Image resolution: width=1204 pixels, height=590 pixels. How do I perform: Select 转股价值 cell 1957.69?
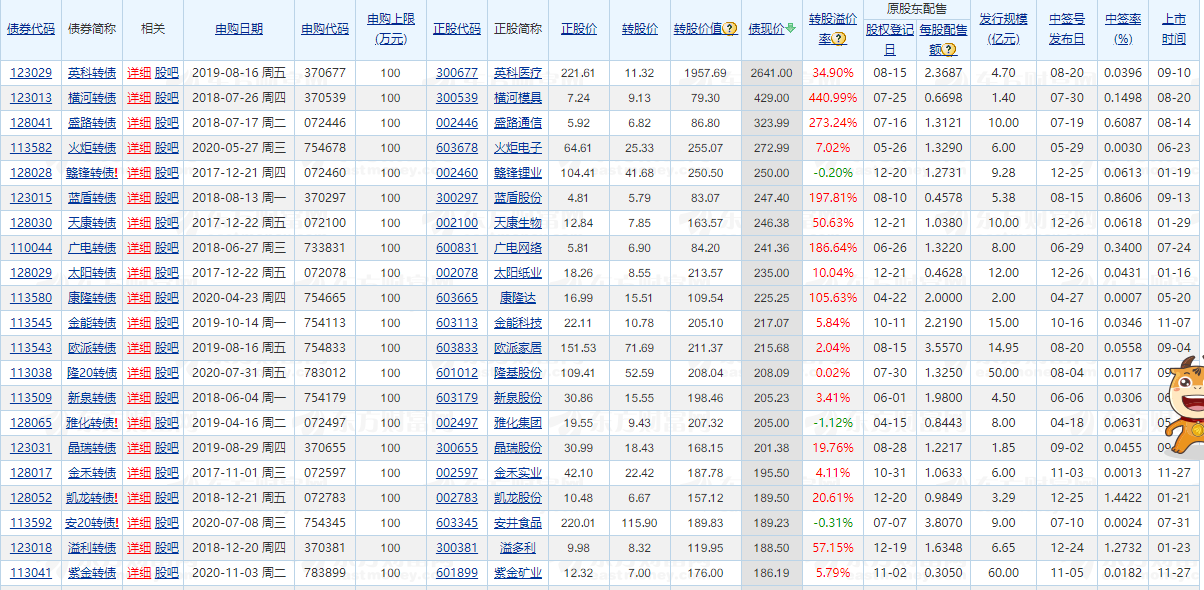tap(705, 73)
